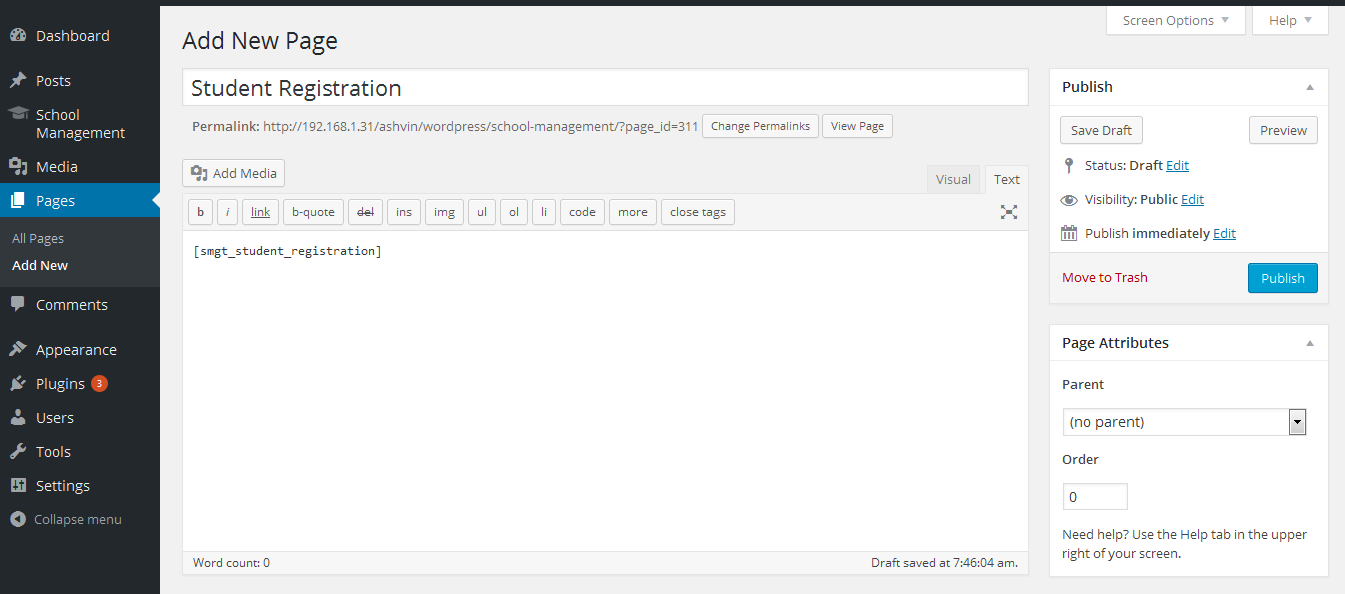
Task: Open the Comments speech bubble icon
Action: (19, 304)
